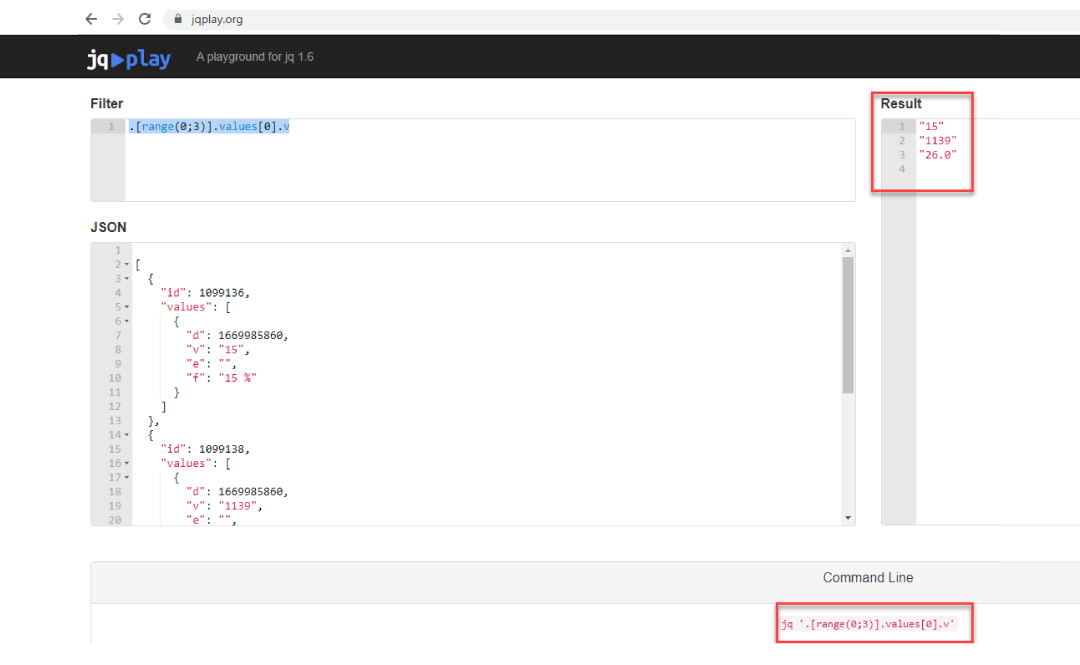This screenshot has height=665, width=1080.
Task: Collapse the root array at line 2
Action: point(127,264)
